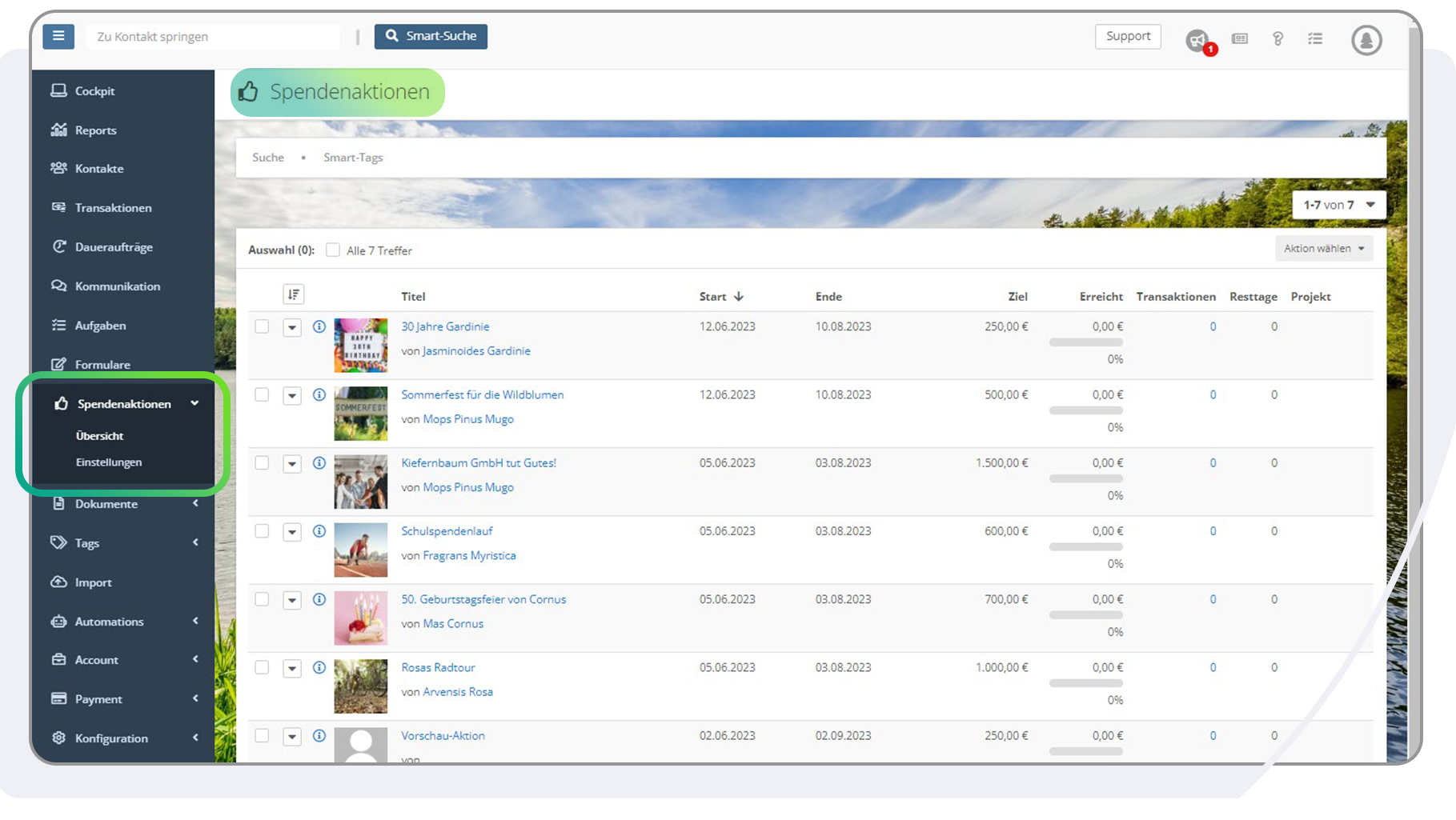
Task: Switch to the Smart-Tags tab
Action: click(353, 157)
